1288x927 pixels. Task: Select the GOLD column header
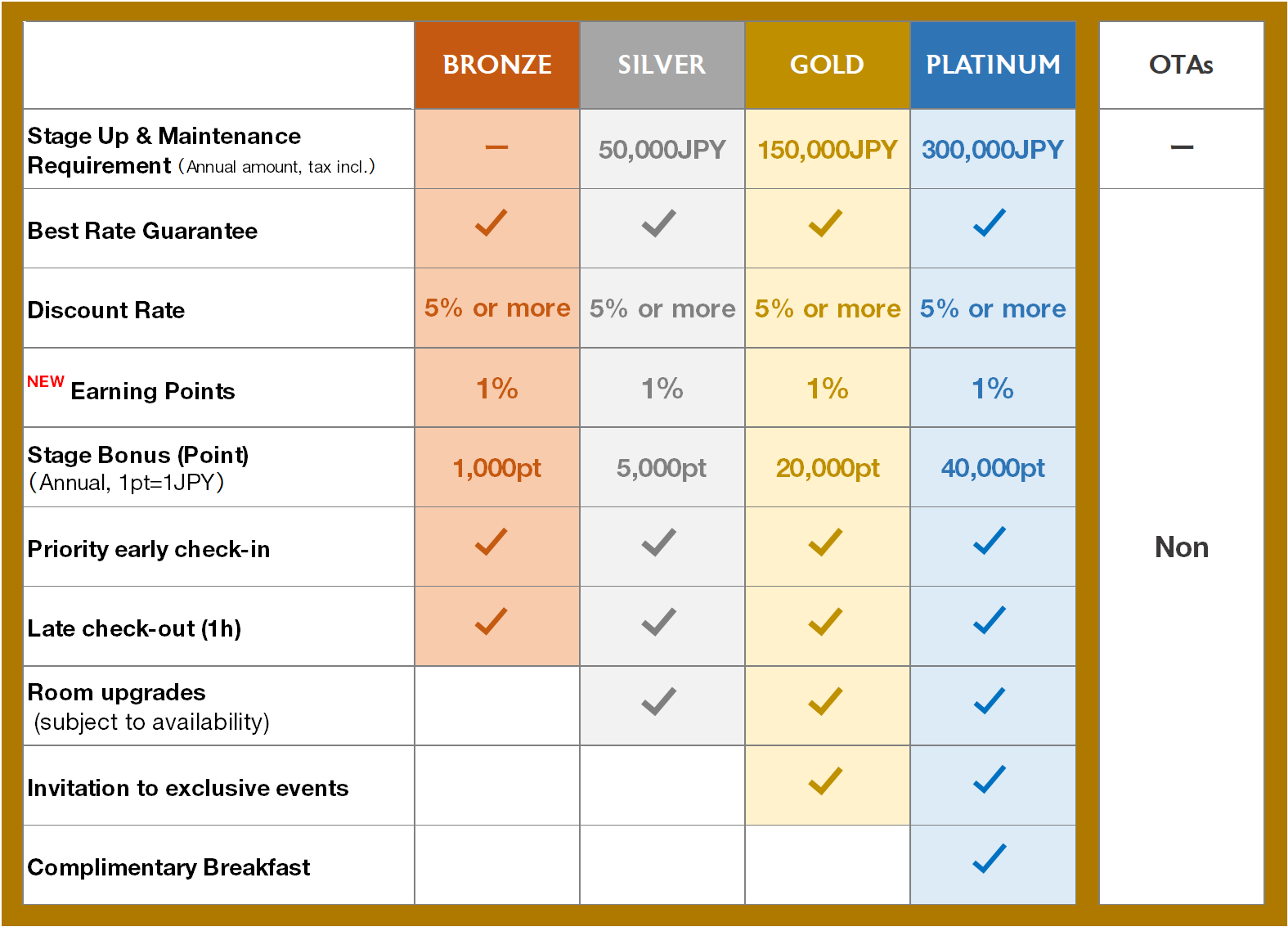(x=828, y=65)
